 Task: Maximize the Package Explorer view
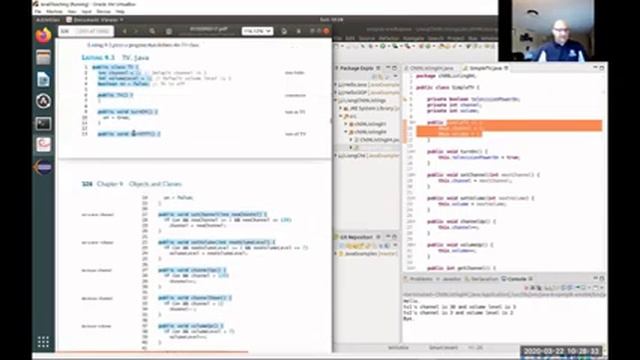(x=395, y=68)
